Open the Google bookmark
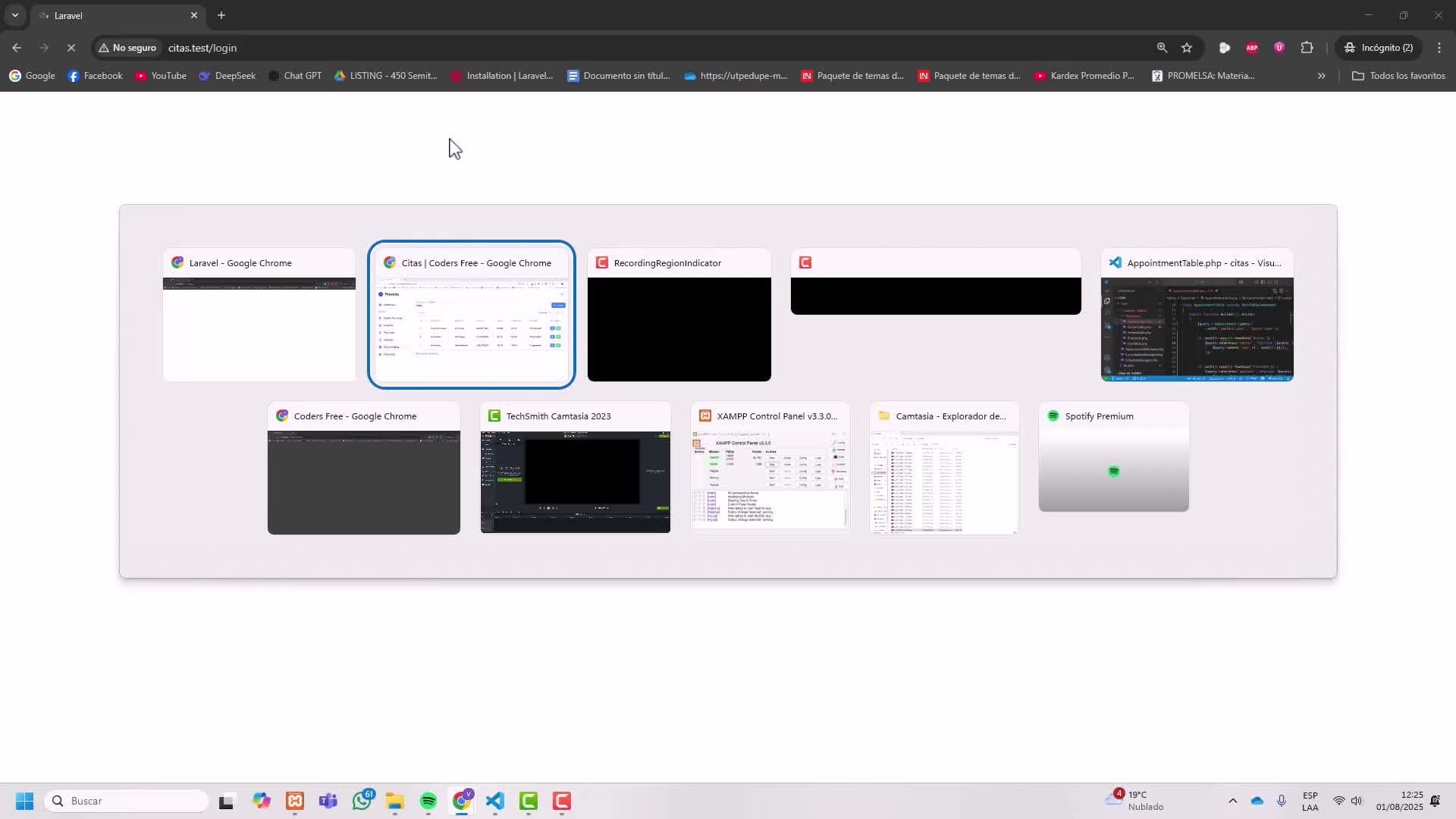Image resolution: width=1456 pixels, height=819 pixels. coord(33,76)
